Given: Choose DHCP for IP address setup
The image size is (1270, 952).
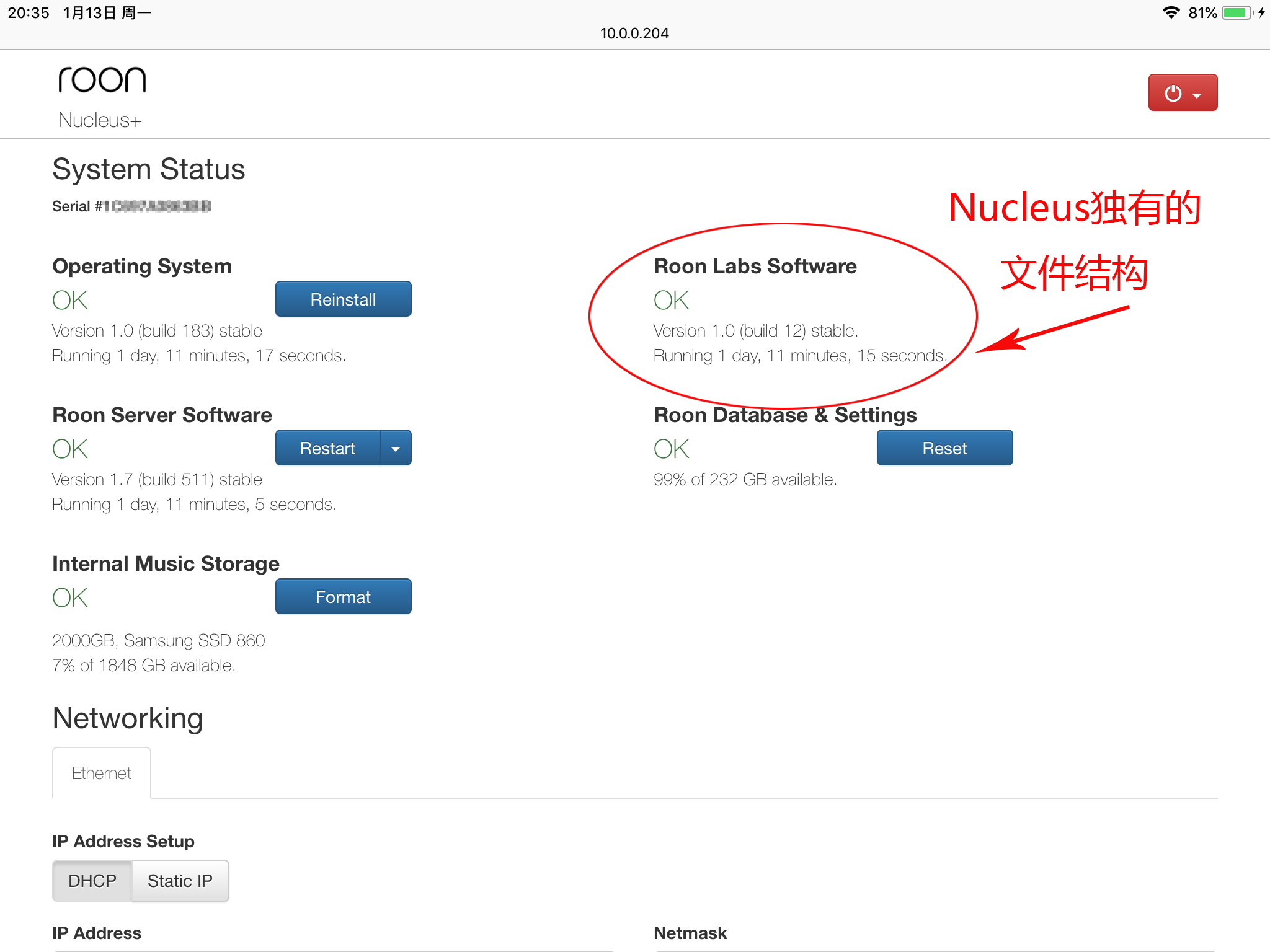Looking at the screenshot, I should pos(92,881).
